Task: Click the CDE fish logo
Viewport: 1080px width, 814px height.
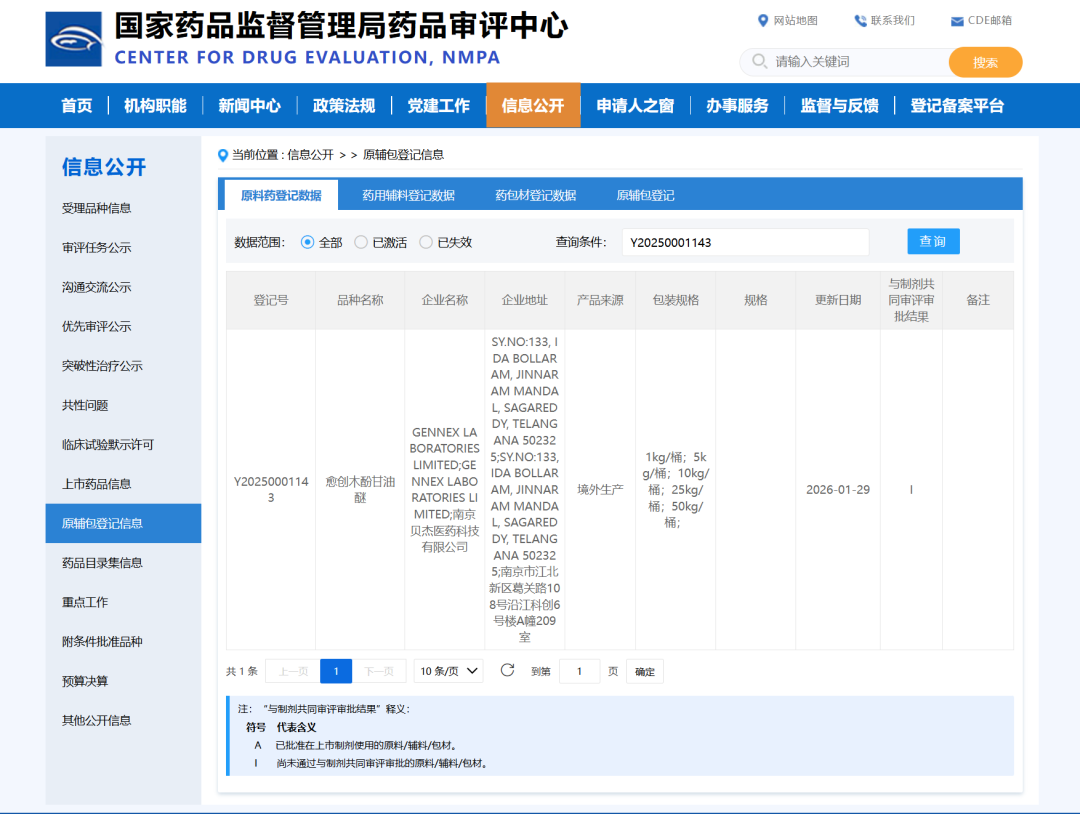Action: click(x=72, y=38)
